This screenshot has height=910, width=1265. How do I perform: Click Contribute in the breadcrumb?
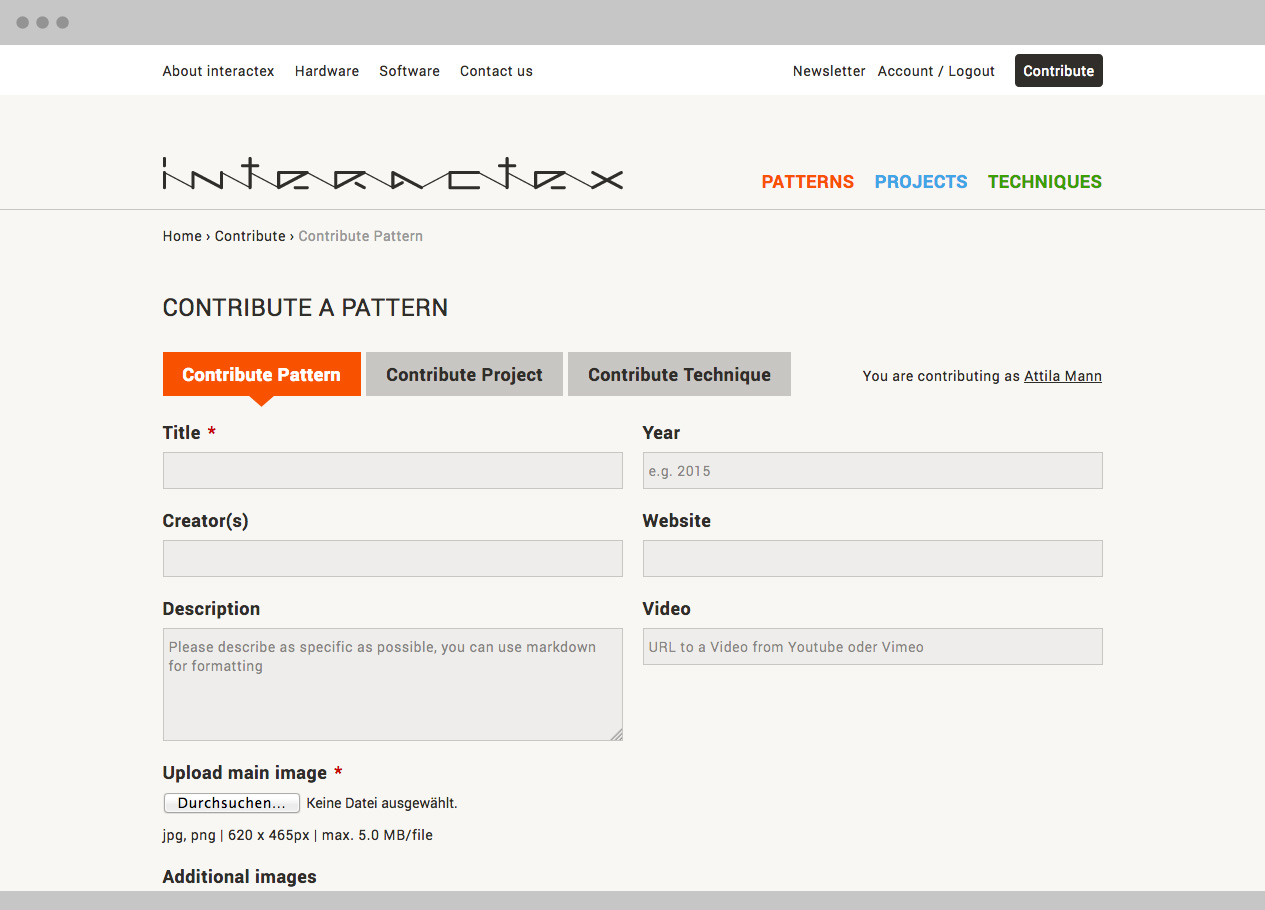[x=250, y=236]
